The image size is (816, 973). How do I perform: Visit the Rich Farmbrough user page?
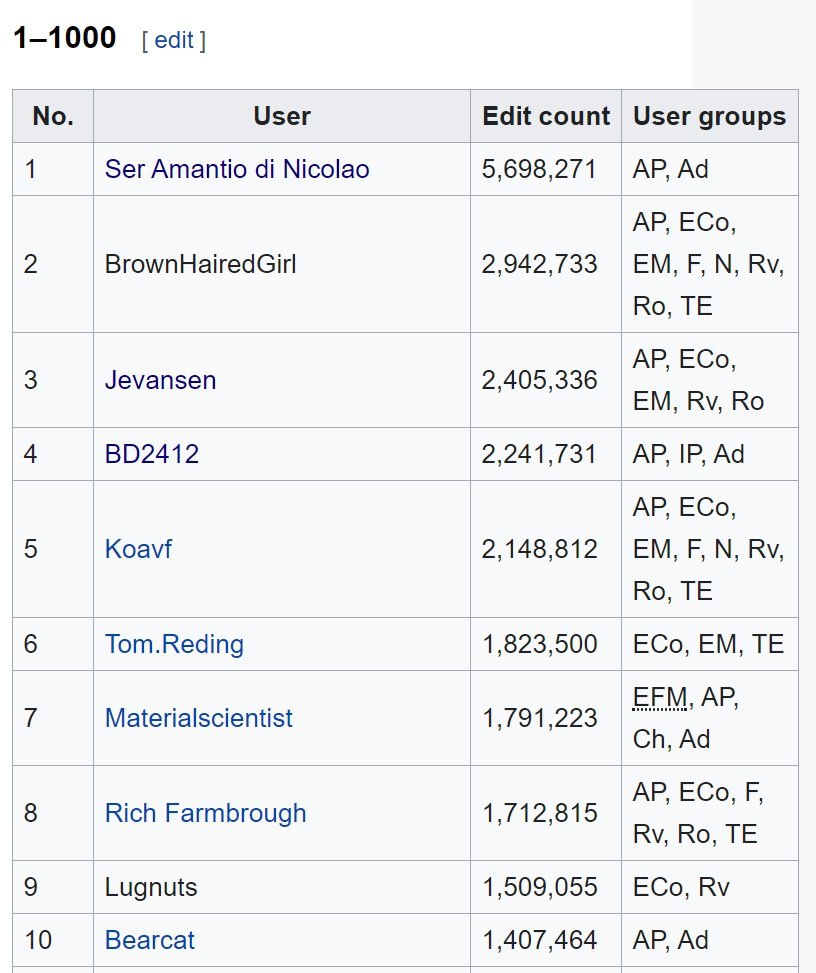click(205, 813)
